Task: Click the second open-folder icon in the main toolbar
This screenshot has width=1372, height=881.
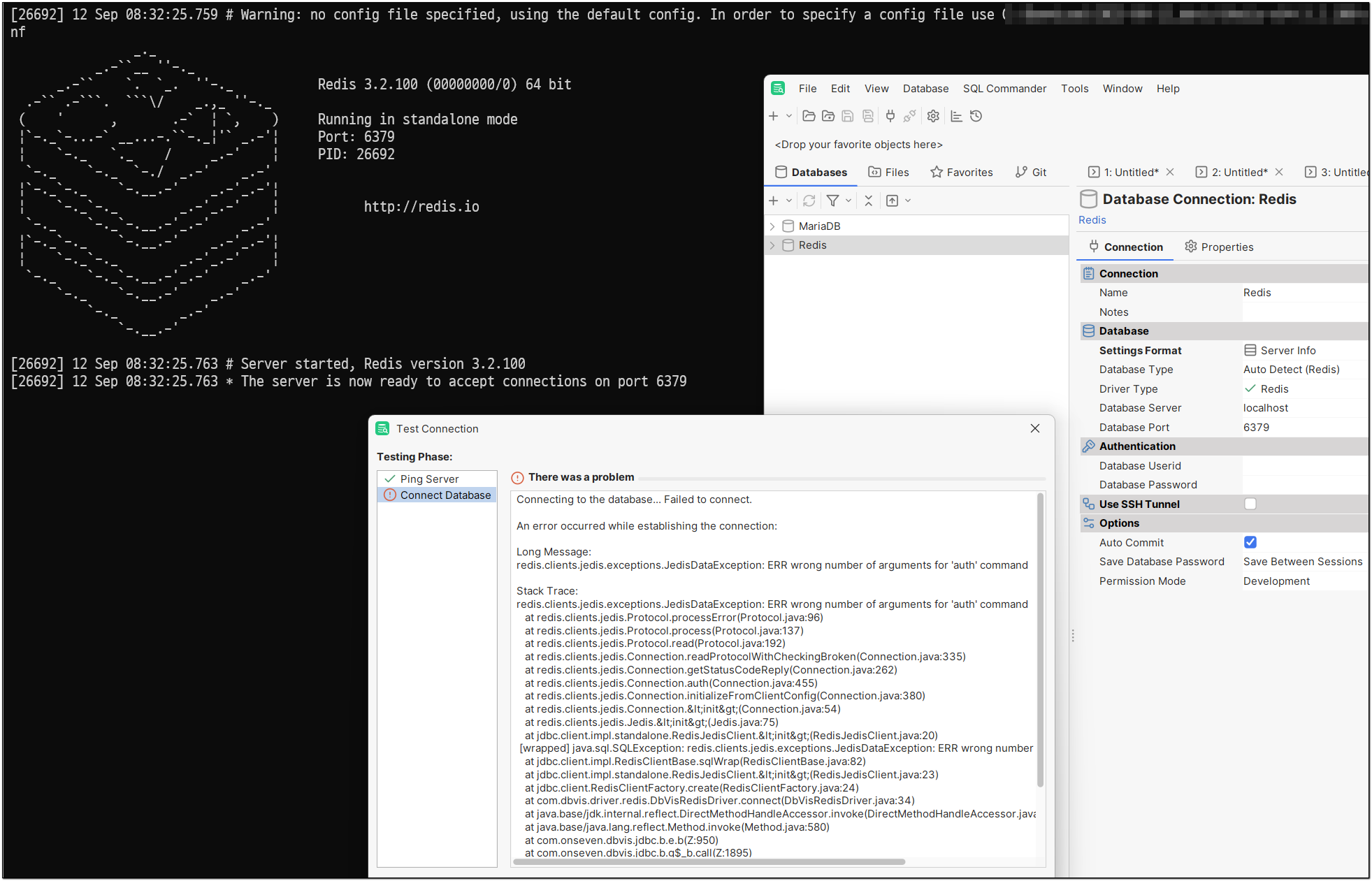Action: (x=828, y=116)
